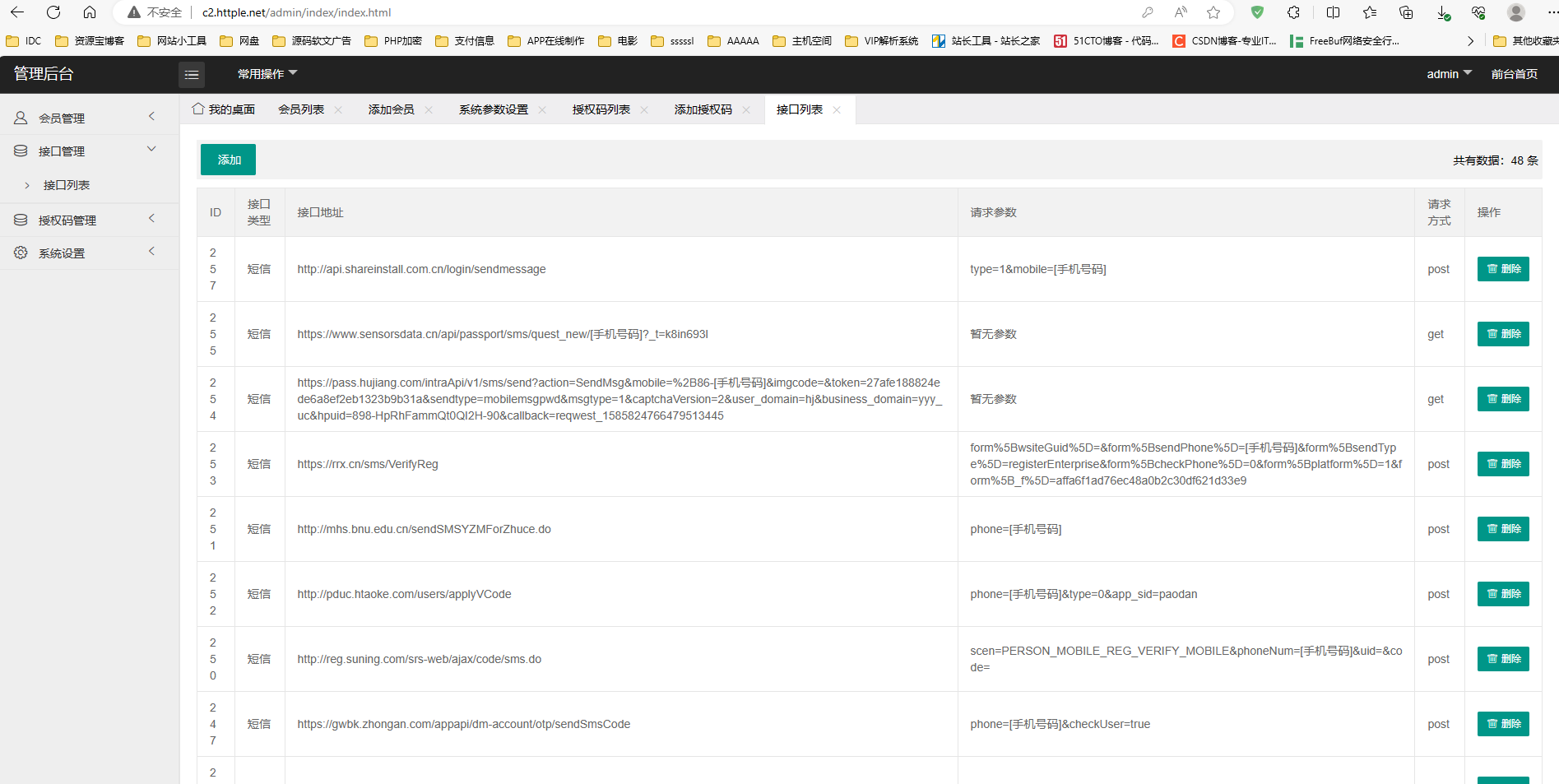1559x784 pixels.
Task: Delete the shareinstall.com.cn interface row
Action: click(x=1503, y=269)
